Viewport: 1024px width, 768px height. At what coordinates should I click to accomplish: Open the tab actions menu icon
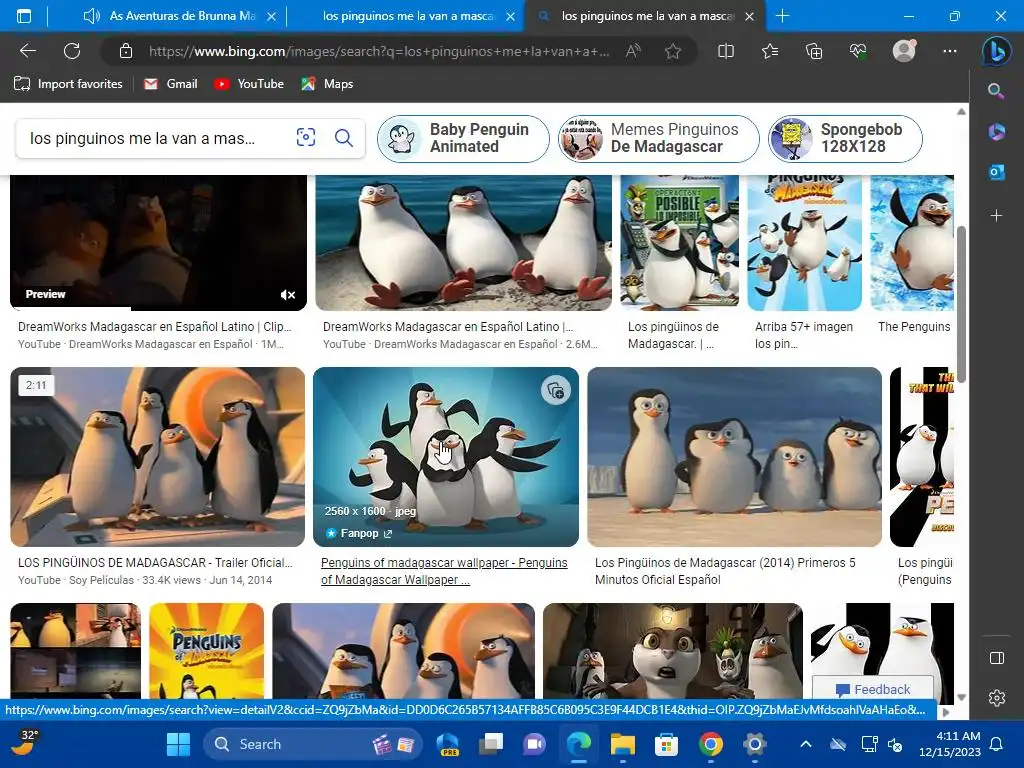24,16
